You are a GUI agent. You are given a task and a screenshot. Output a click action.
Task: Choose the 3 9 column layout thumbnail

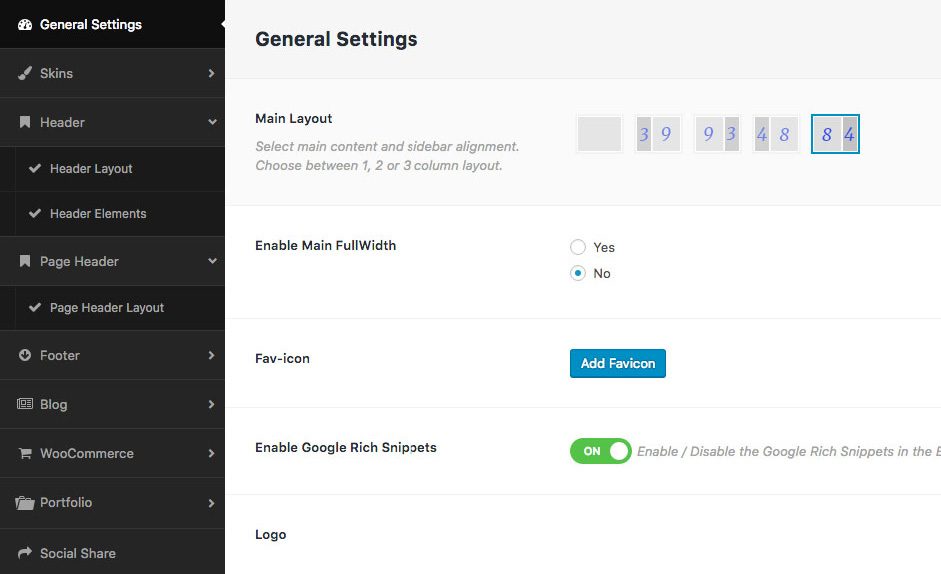658,134
